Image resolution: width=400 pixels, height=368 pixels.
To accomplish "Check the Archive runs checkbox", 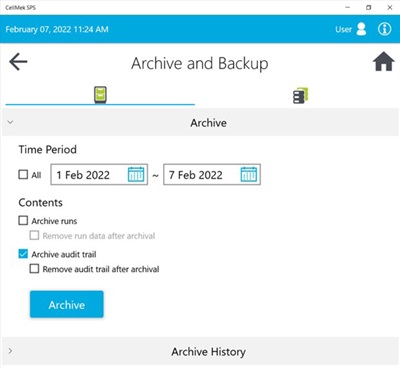I will pos(23,220).
